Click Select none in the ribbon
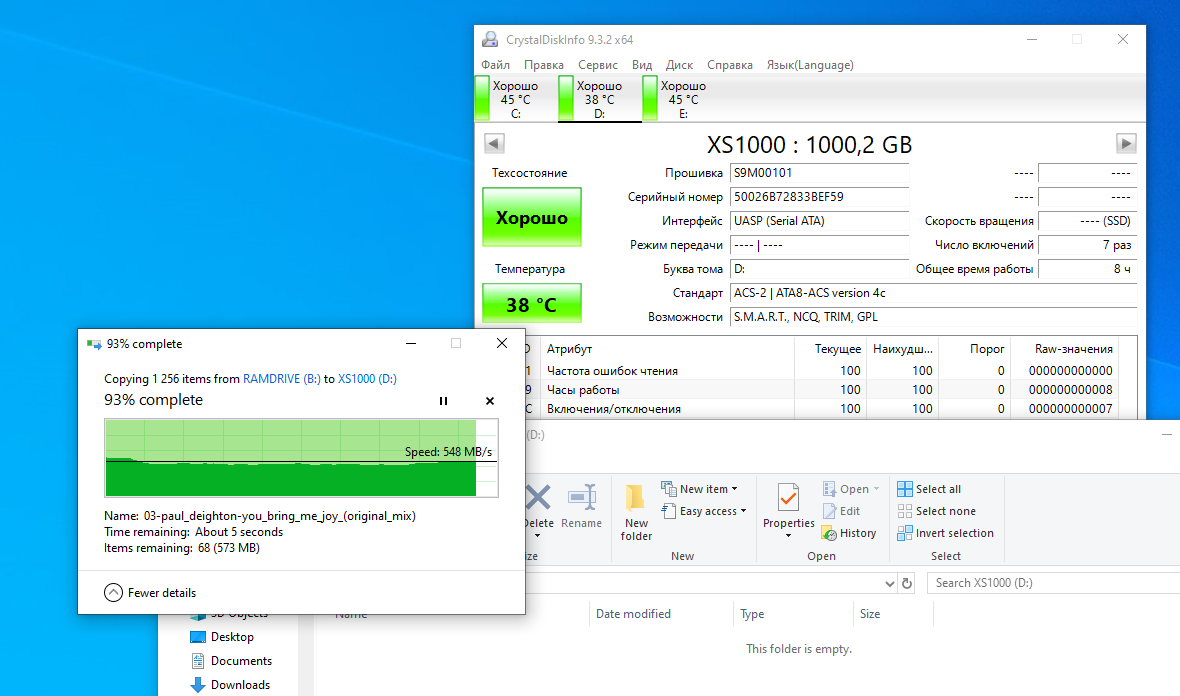This screenshot has width=1180, height=696. click(x=936, y=512)
